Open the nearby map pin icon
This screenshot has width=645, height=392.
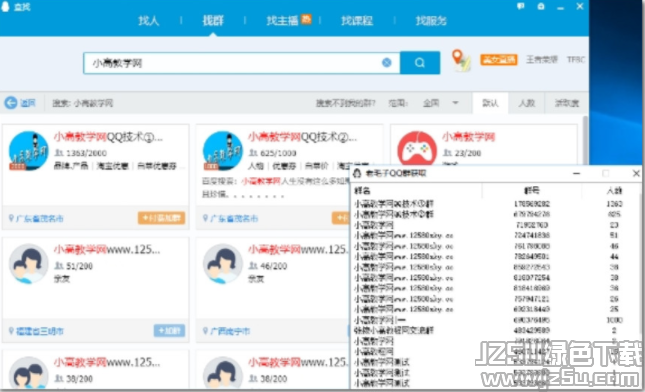point(460,60)
